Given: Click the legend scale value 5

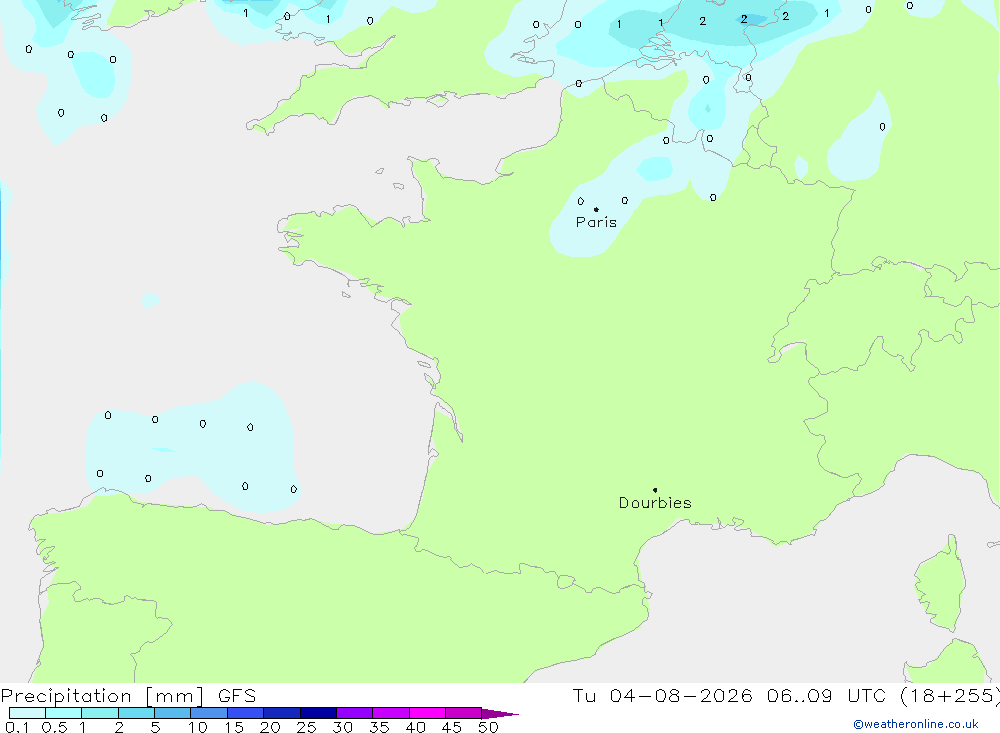Looking at the screenshot, I should point(155,727).
